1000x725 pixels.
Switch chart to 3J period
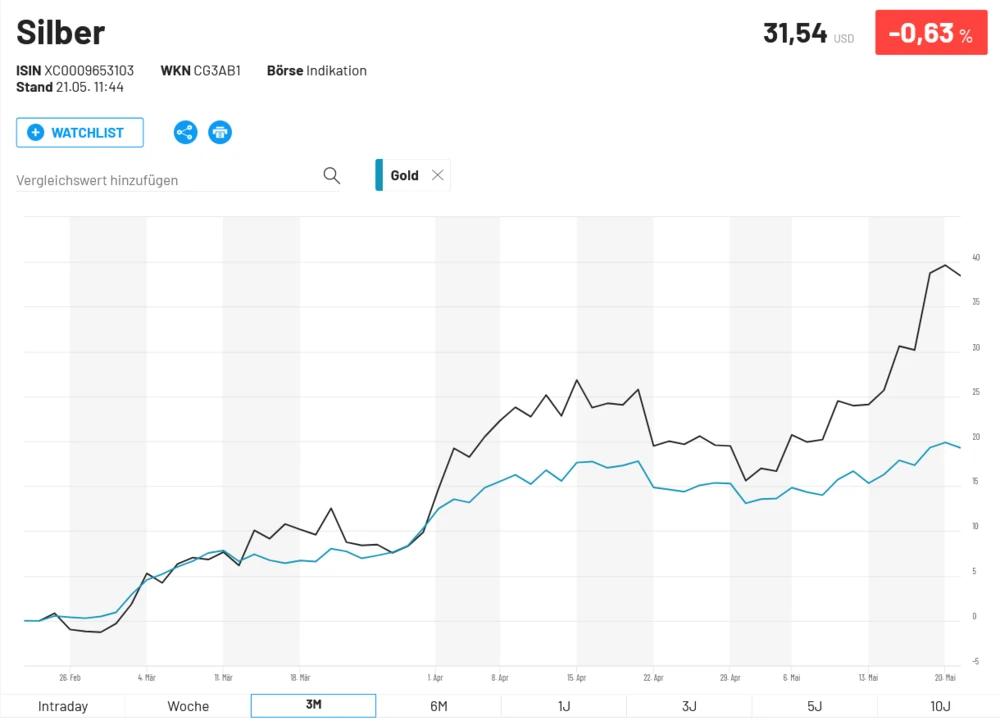(x=689, y=706)
